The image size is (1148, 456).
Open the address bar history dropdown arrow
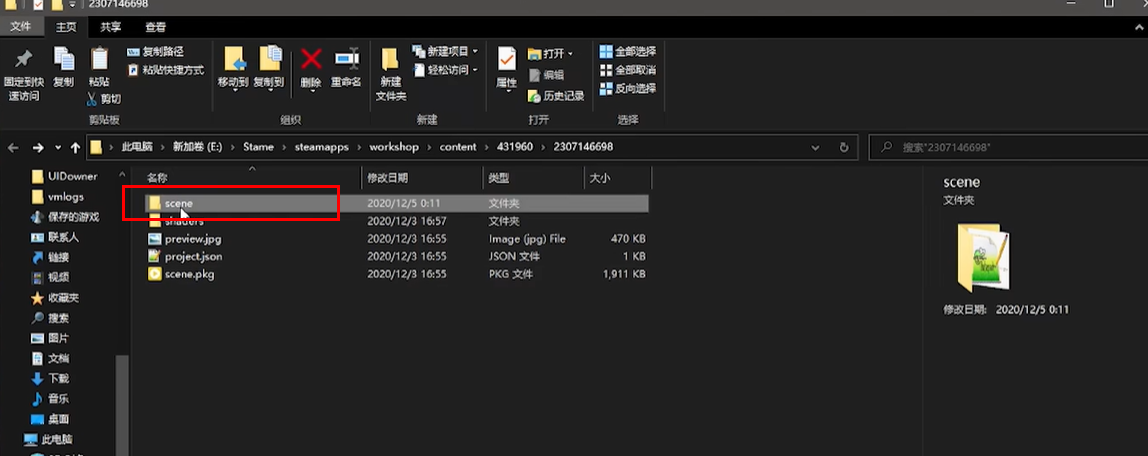tap(820, 147)
